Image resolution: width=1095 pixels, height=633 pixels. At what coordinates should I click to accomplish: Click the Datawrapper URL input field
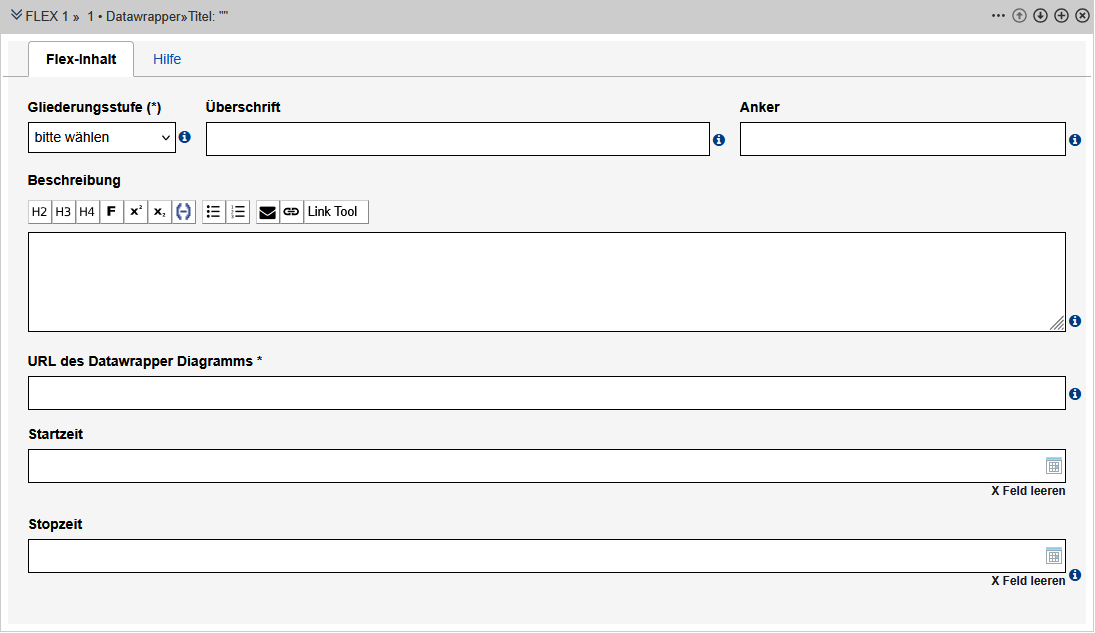(x=546, y=393)
